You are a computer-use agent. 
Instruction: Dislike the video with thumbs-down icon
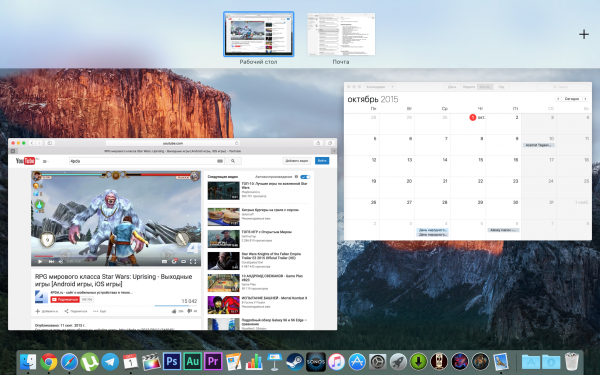(189, 311)
